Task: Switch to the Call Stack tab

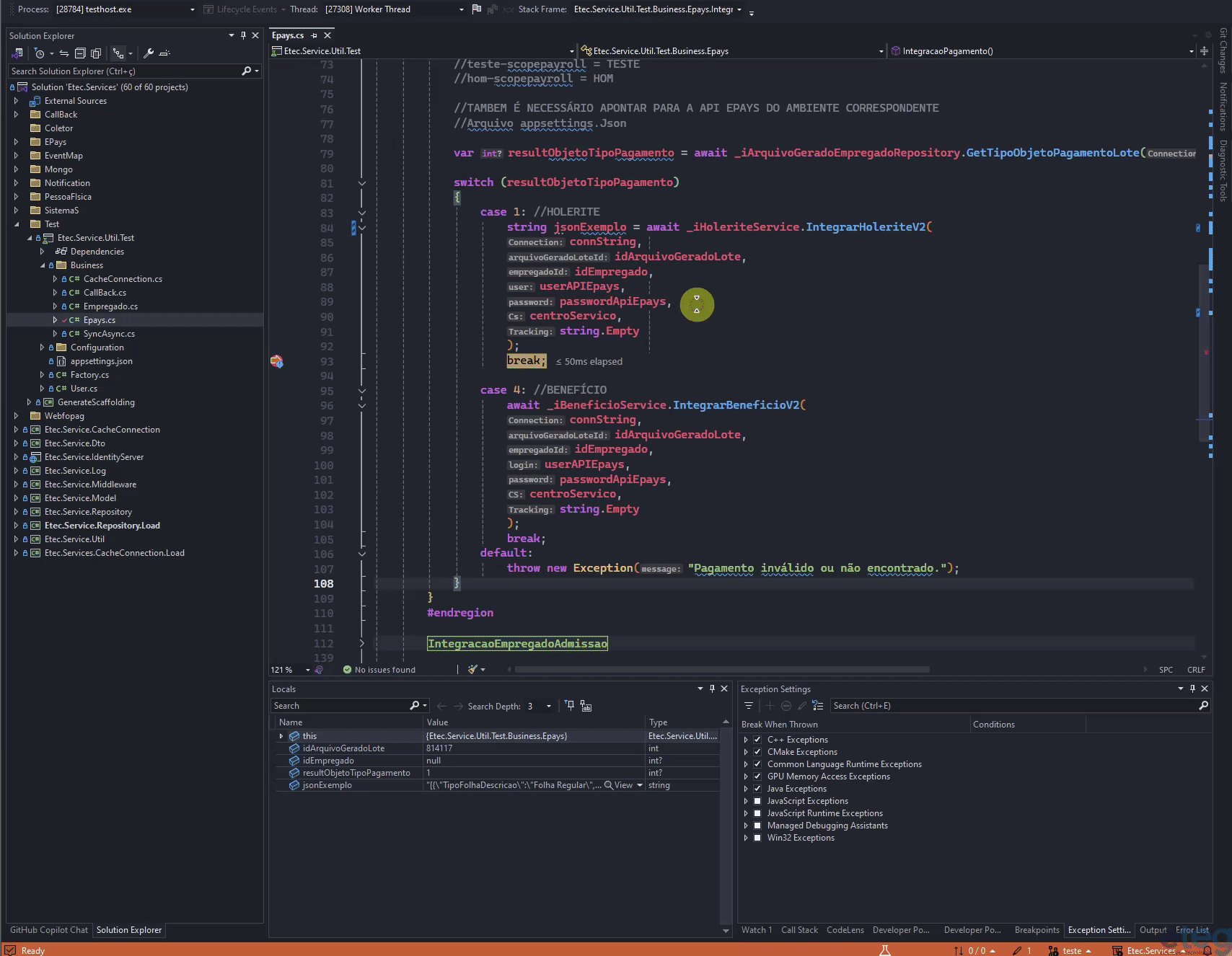Action: (799, 930)
